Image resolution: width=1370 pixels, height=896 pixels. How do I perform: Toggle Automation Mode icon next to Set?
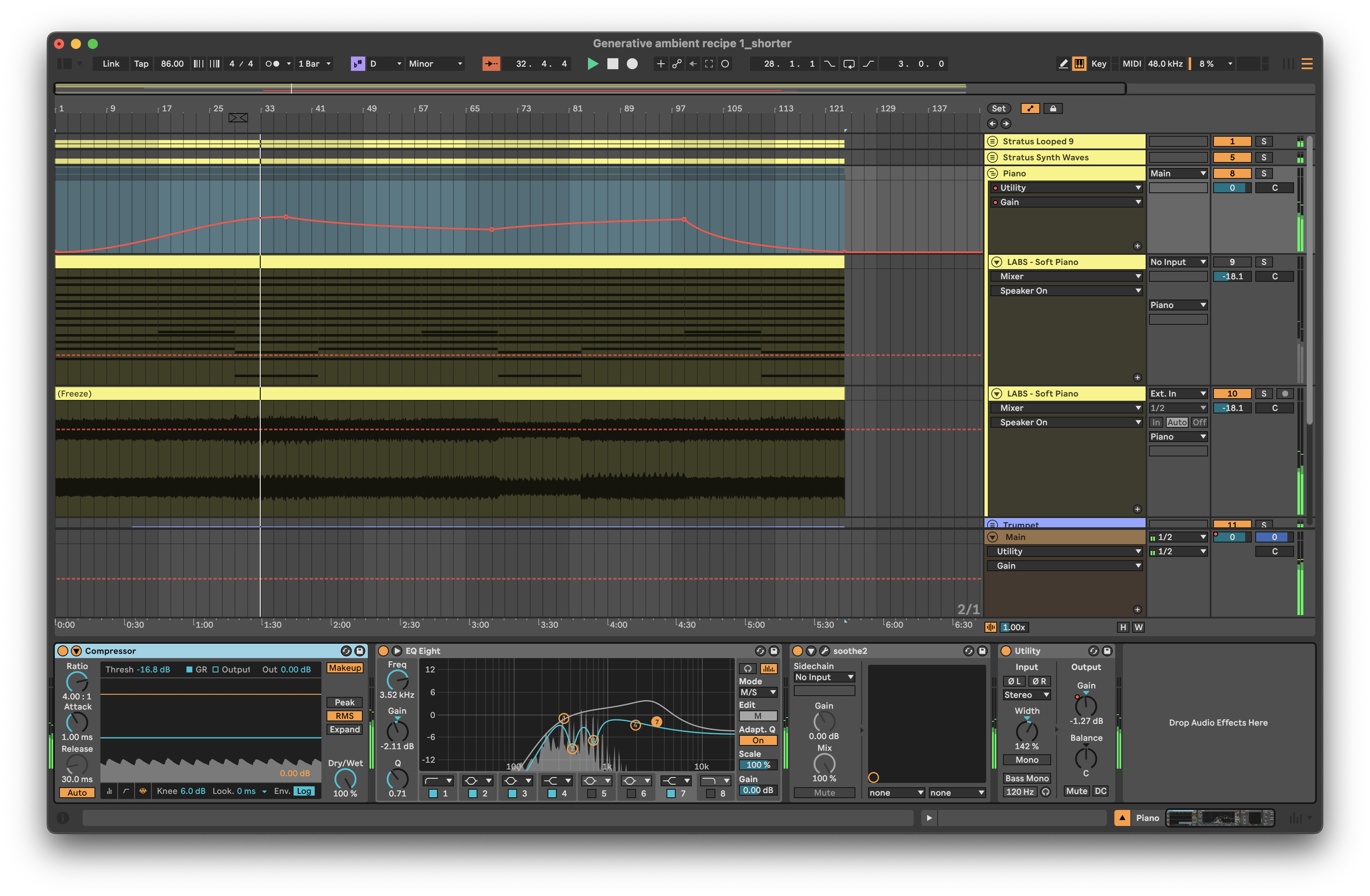(x=1030, y=108)
